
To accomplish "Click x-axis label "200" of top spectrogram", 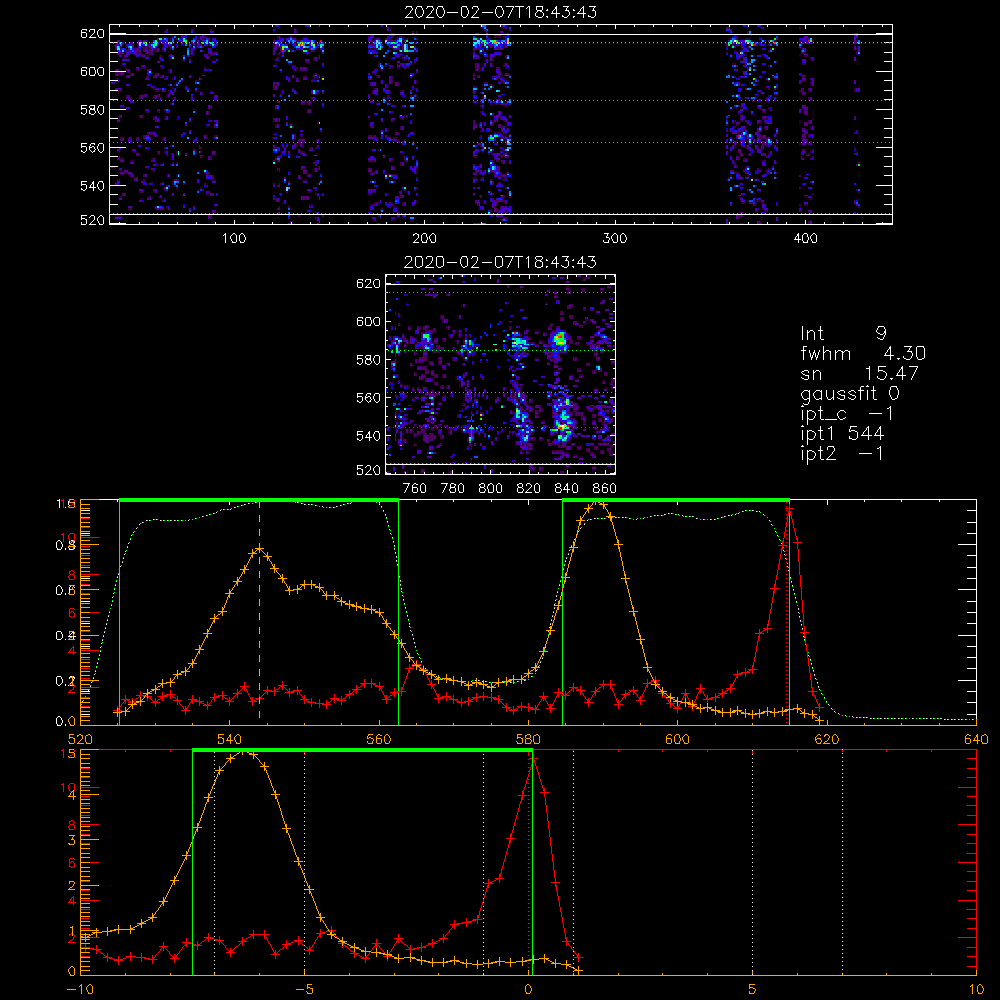I will pos(424,239).
